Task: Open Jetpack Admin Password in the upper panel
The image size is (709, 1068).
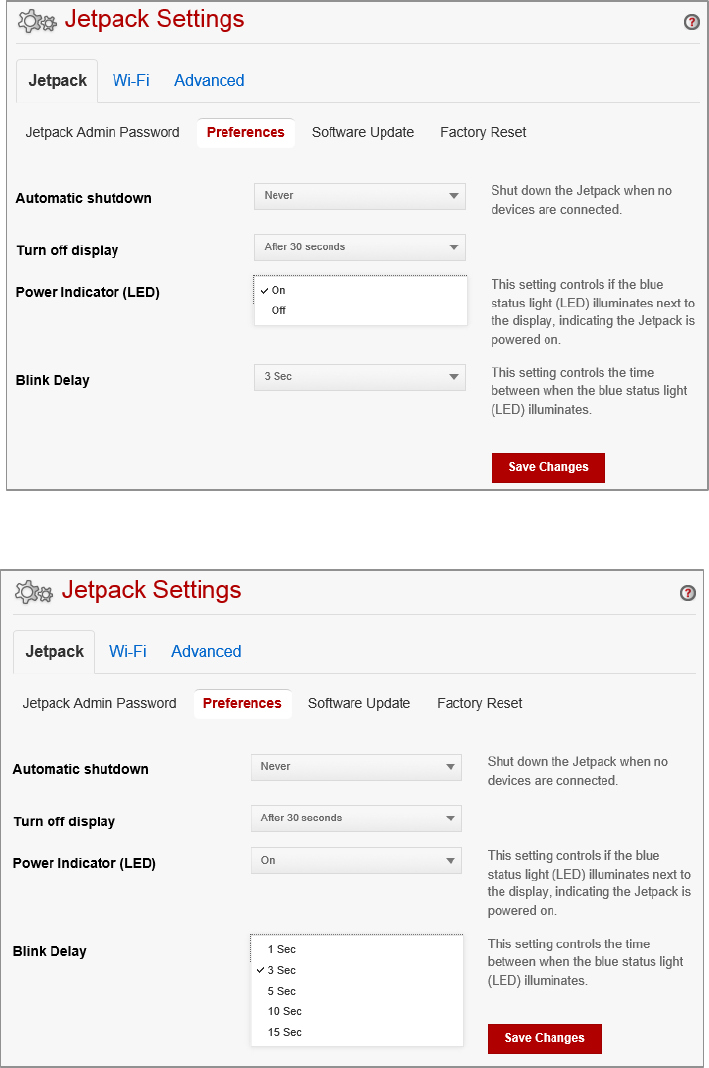Action: click(102, 132)
